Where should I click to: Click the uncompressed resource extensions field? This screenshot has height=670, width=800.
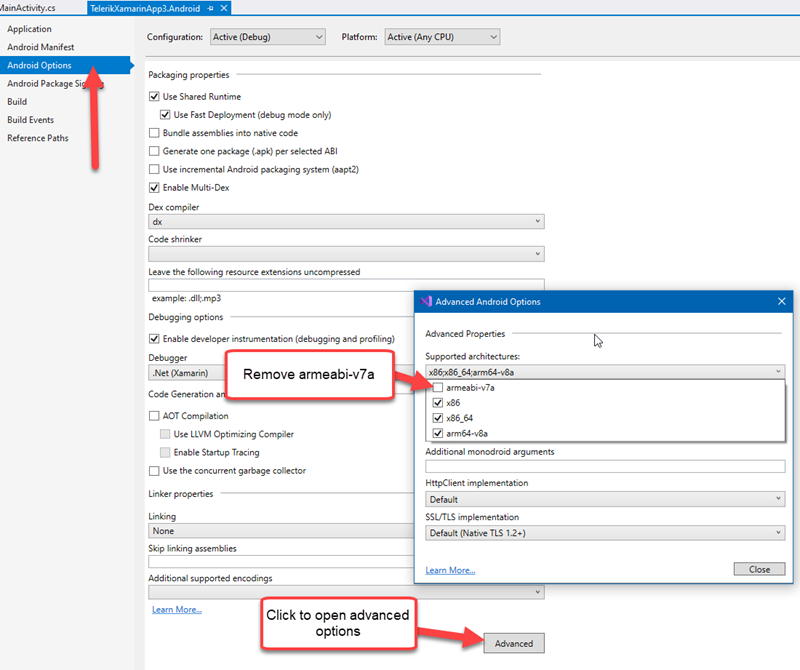coord(346,285)
